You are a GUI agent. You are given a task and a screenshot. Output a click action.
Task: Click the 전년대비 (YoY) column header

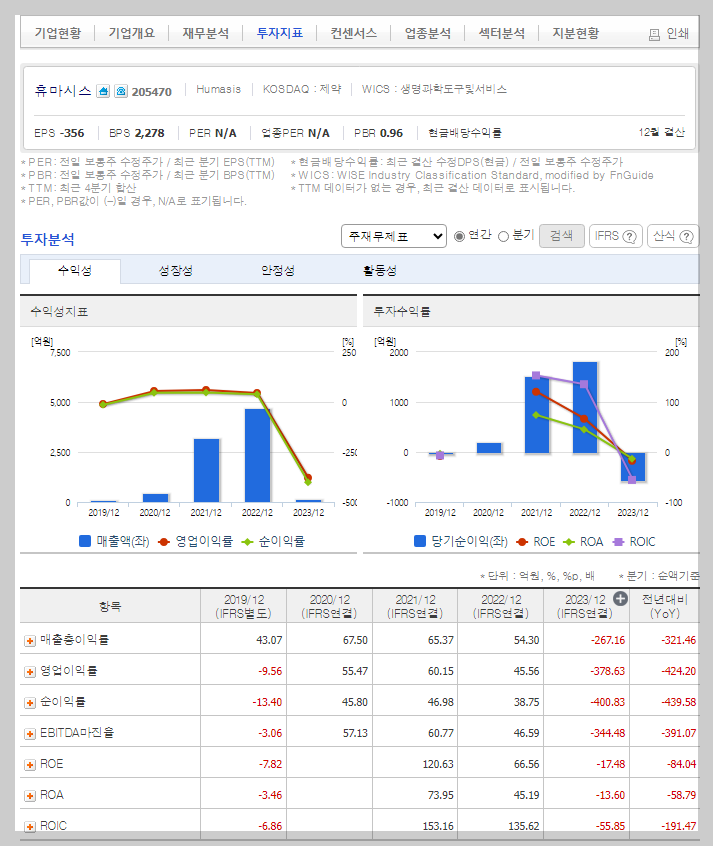[x=664, y=606]
